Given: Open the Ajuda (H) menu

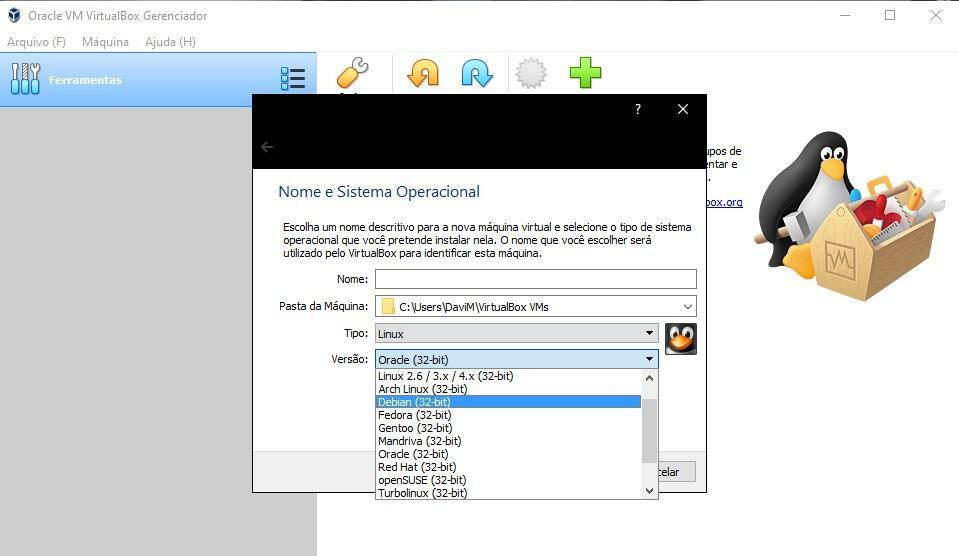Looking at the screenshot, I should [170, 42].
